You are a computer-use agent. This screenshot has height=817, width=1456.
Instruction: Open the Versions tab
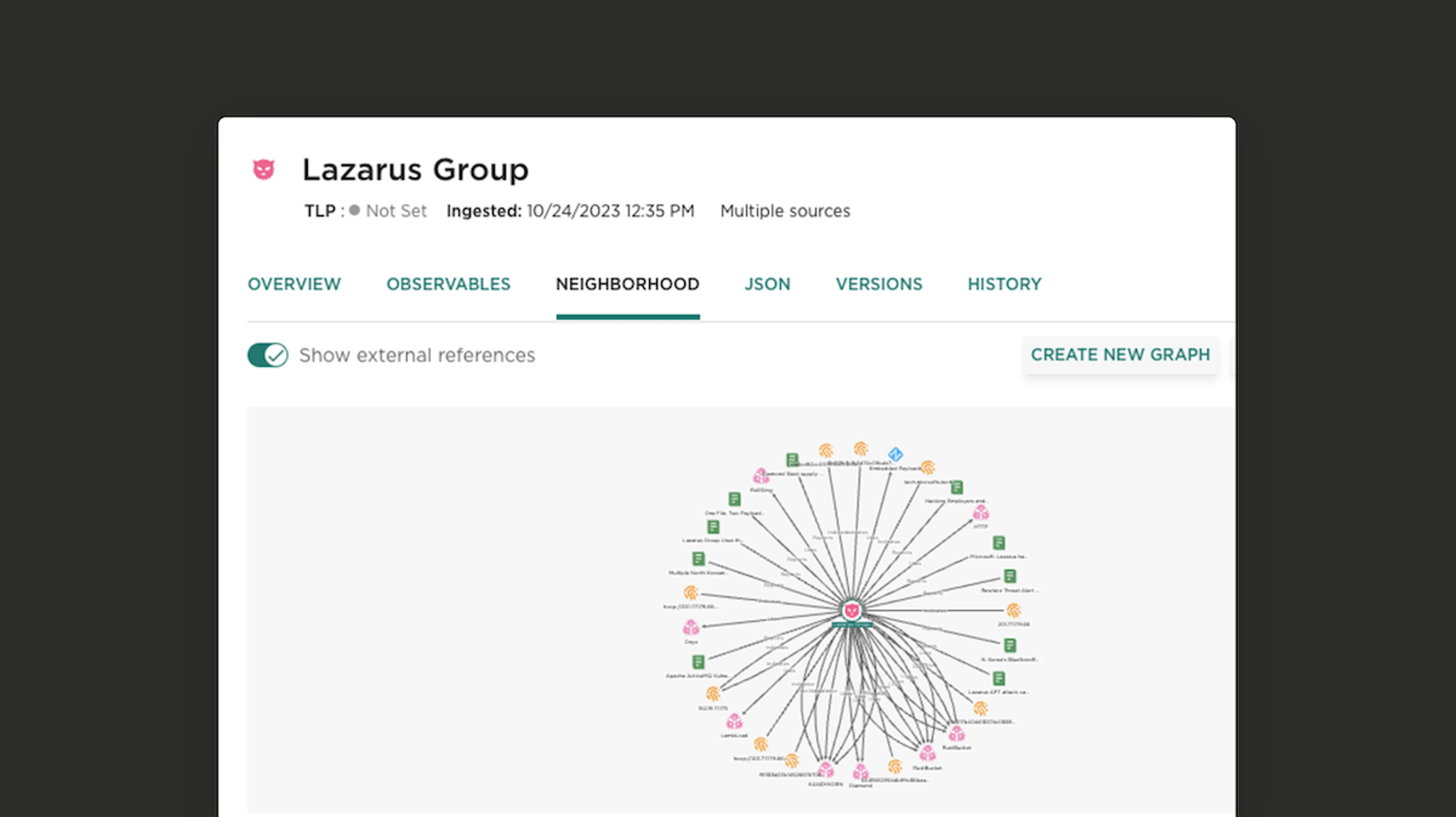(x=879, y=284)
